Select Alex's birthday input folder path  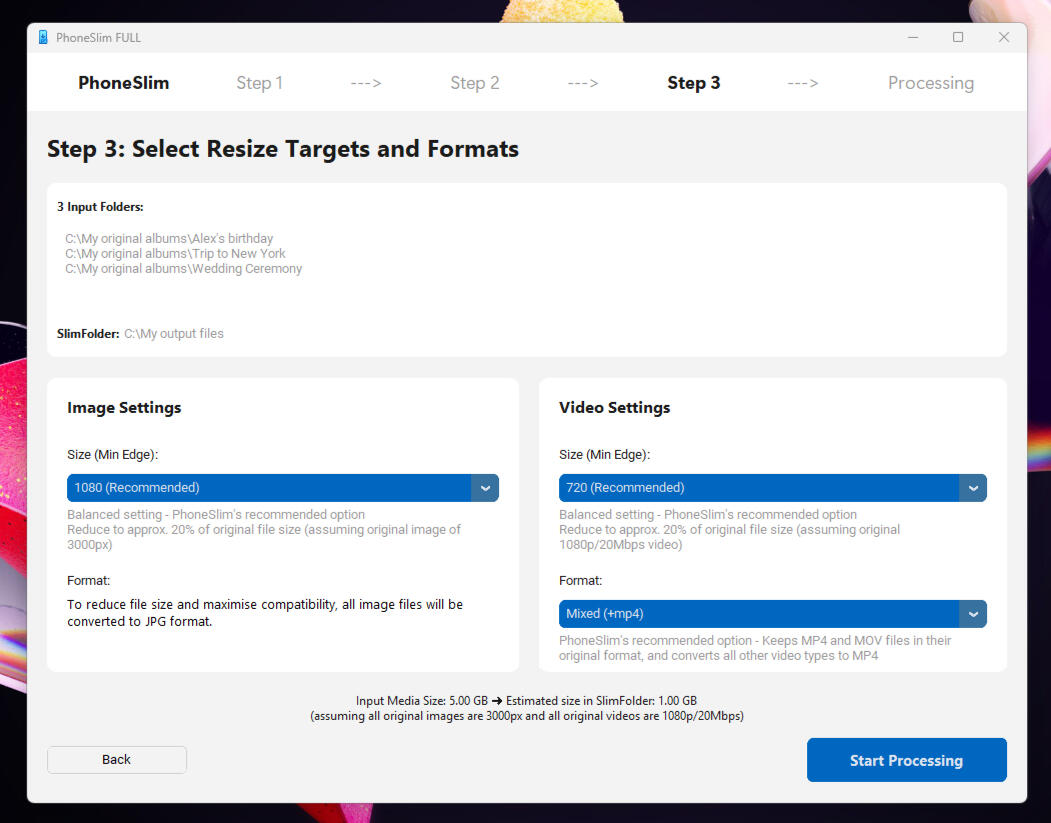[x=169, y=239]
